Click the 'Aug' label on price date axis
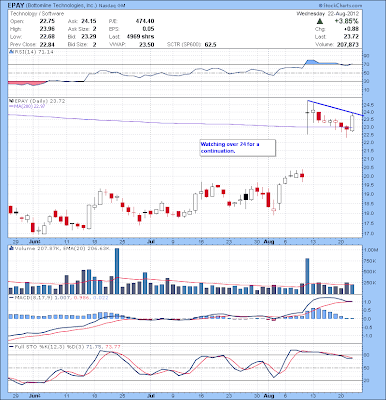Screen dimensions: 386x400 click(269, 241)
